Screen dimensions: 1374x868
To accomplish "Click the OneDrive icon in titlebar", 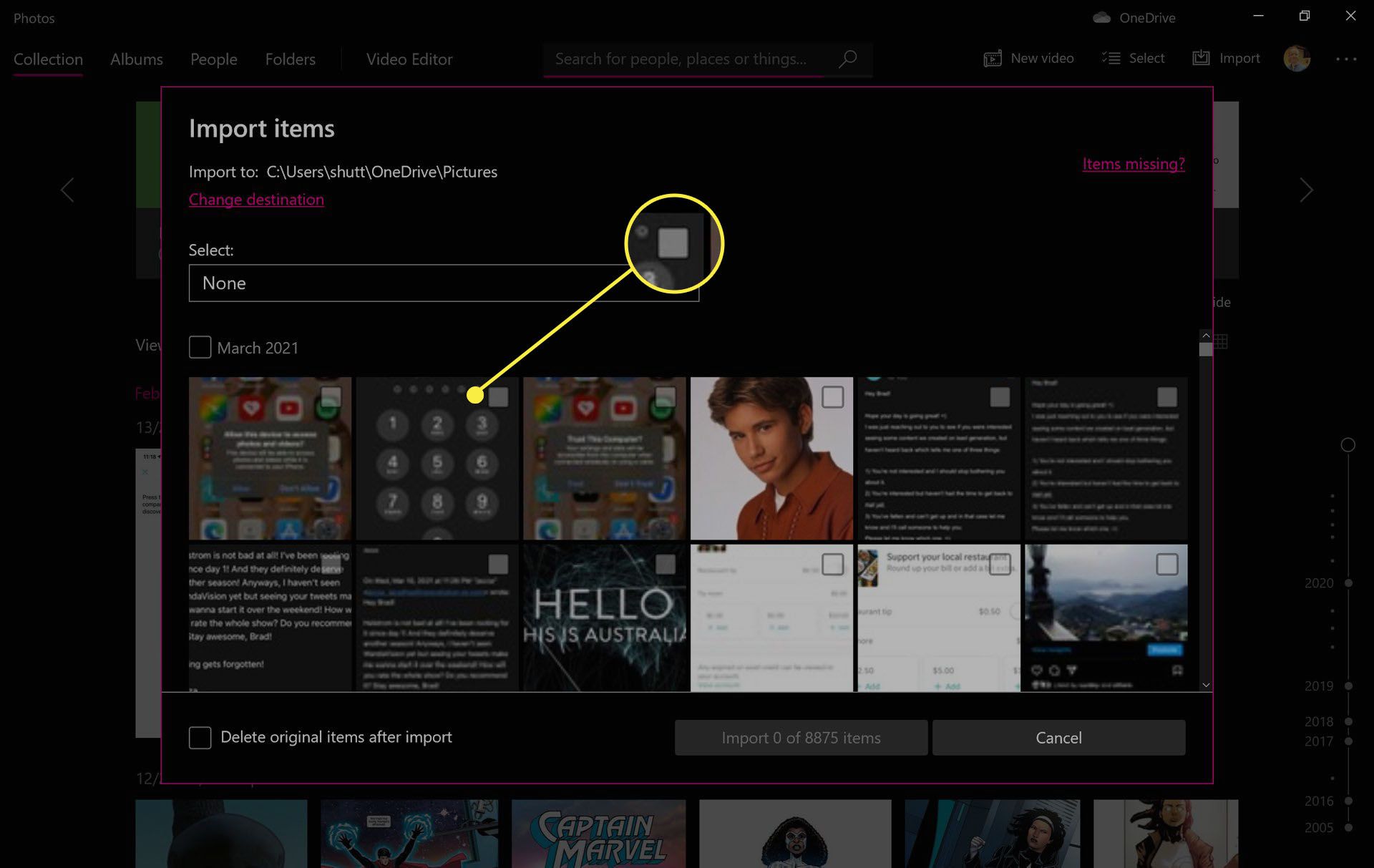I will click(1101, 15).
